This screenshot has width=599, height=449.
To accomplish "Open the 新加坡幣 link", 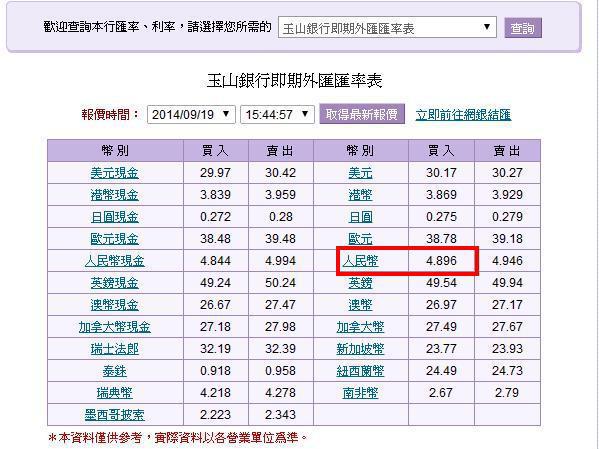I will pos(360,349).
